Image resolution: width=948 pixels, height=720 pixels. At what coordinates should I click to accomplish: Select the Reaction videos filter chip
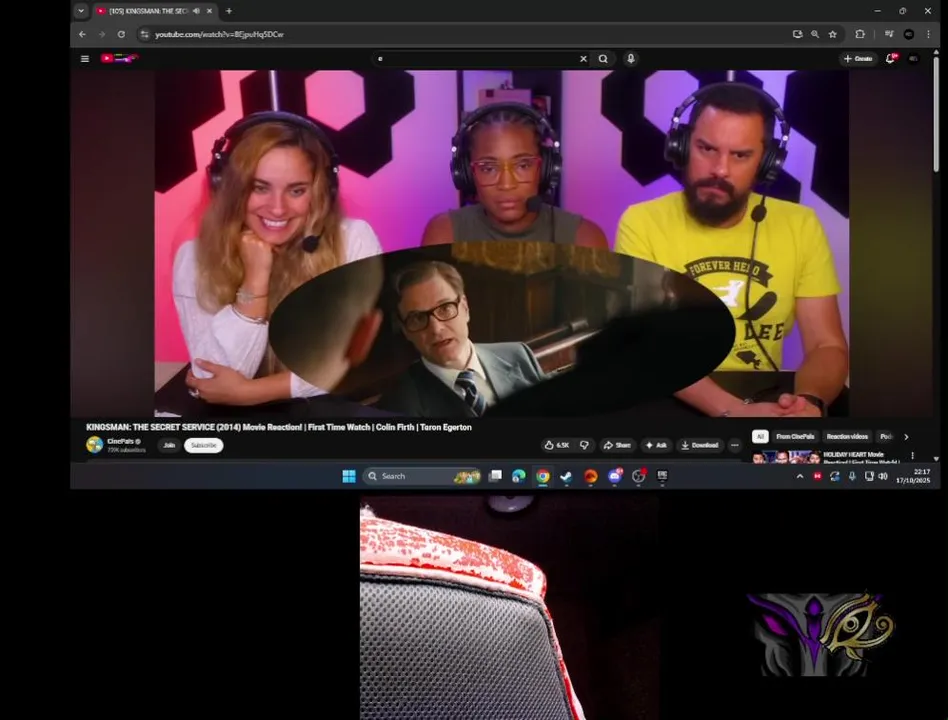pos(847,436)
